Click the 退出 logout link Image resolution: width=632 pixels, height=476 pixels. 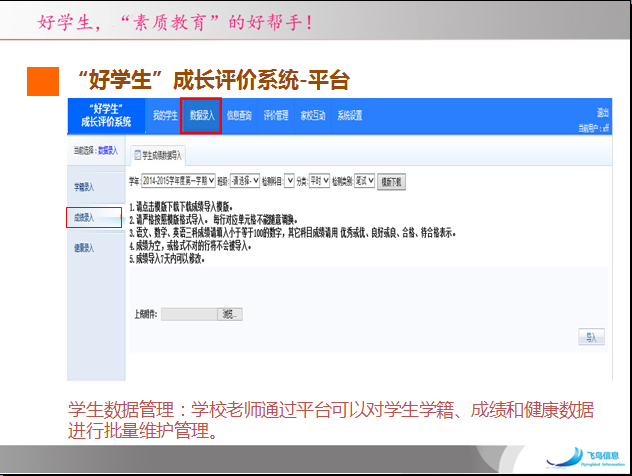(x=602, y=112)
